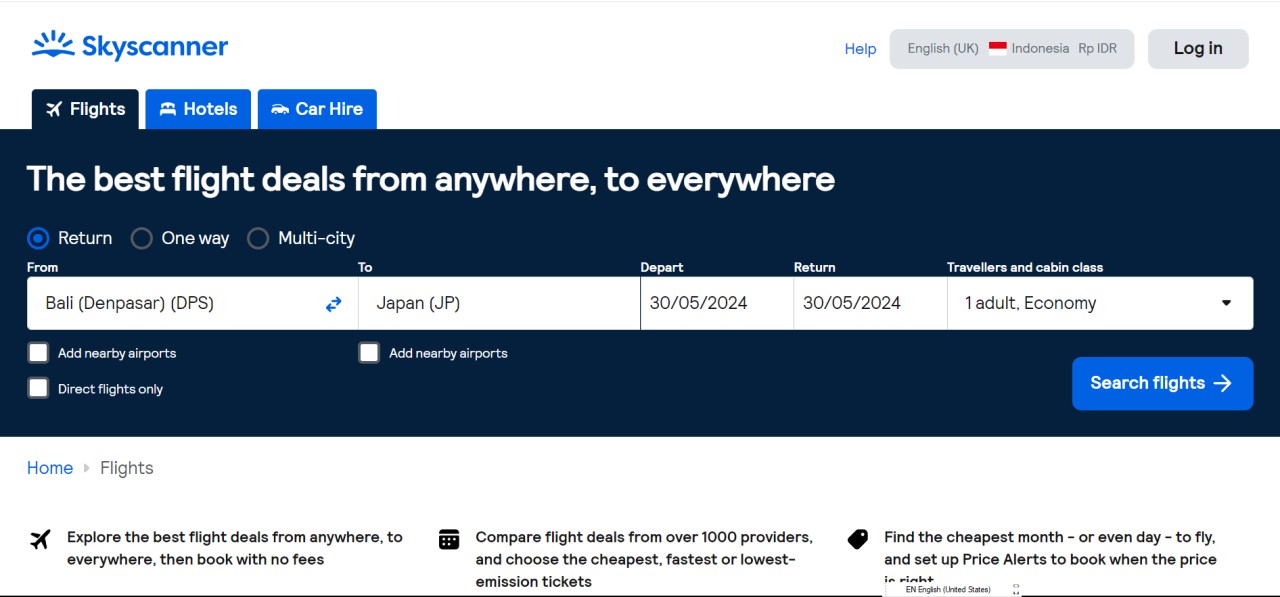Select the Multi-city radio button

click(258, 238)
